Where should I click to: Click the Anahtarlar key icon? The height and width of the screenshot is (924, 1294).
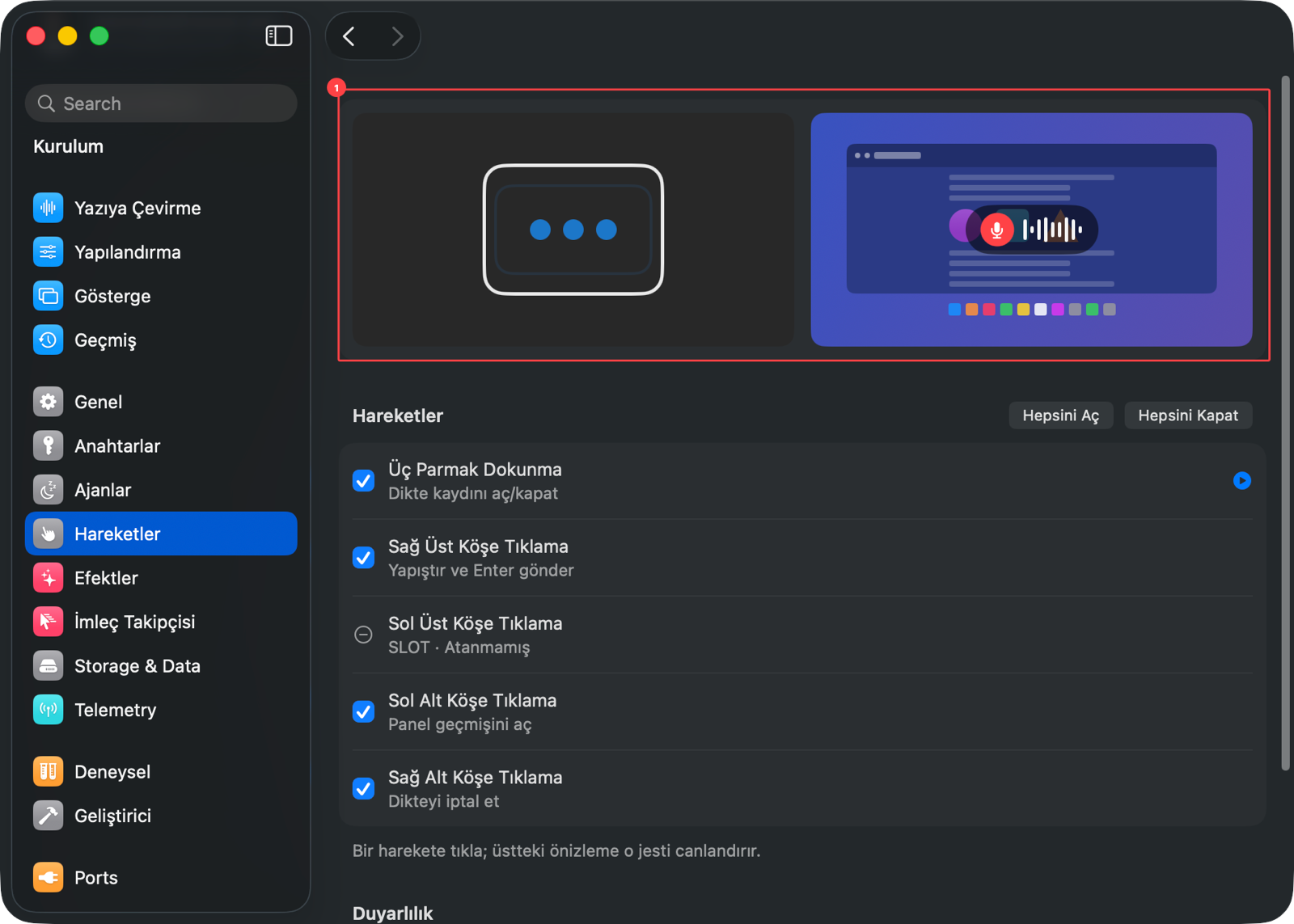(48, 445)
